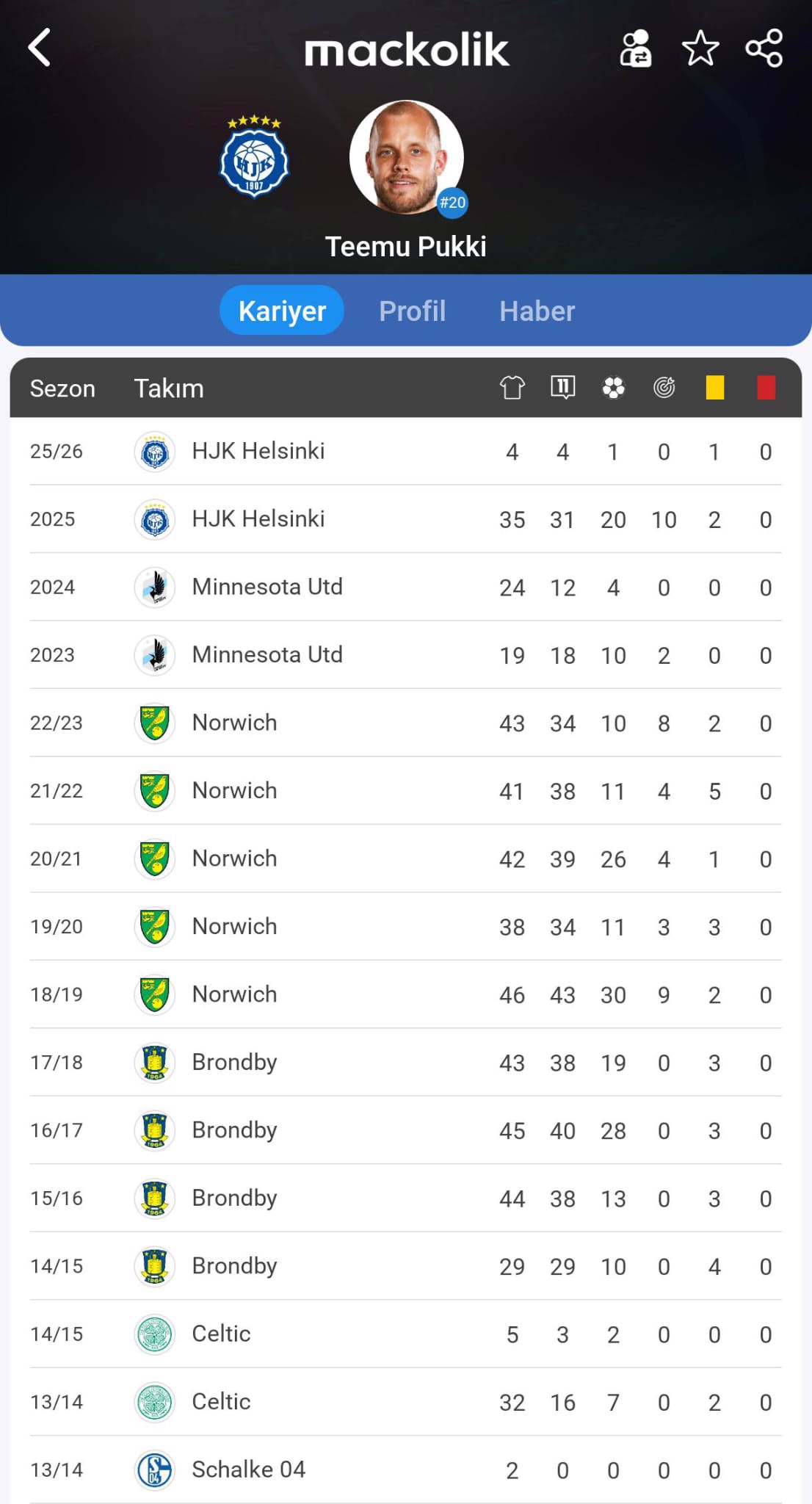This screenshot has height=1504, width=812.
Task: Tap the share icon
Action: tap(764, 49)
